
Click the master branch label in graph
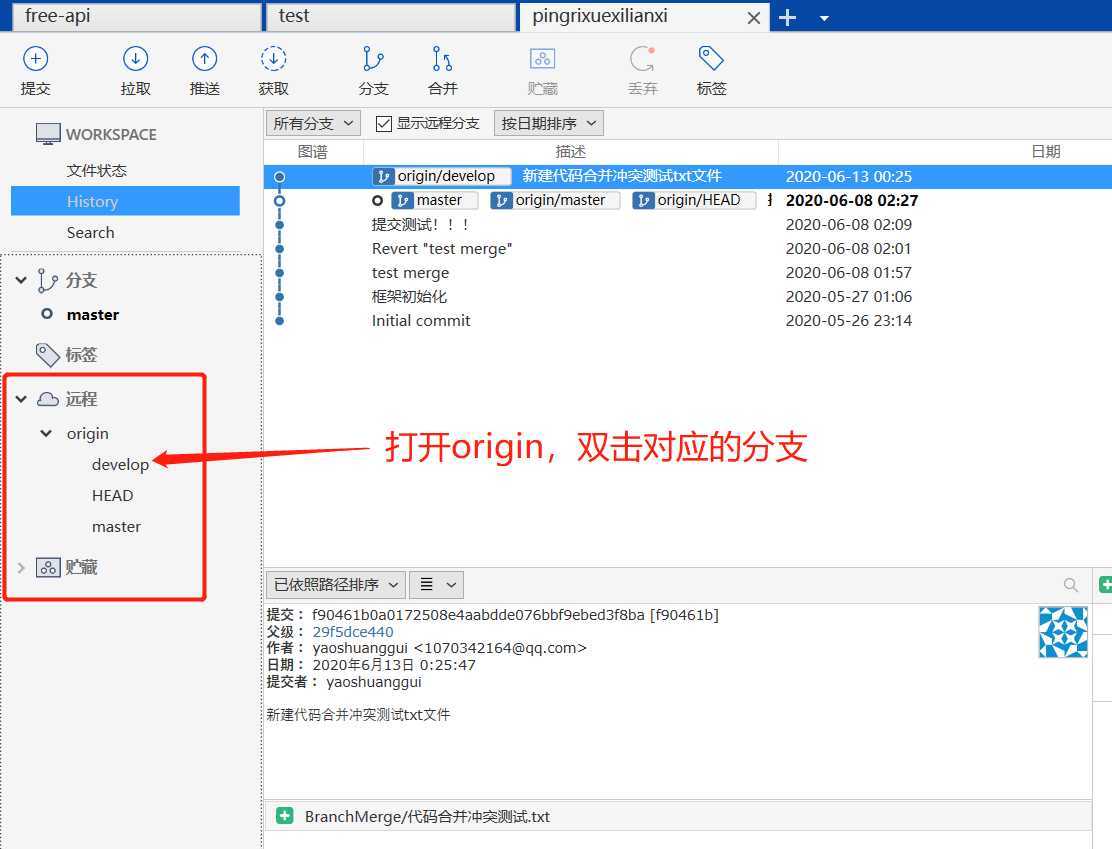(434, 200)
